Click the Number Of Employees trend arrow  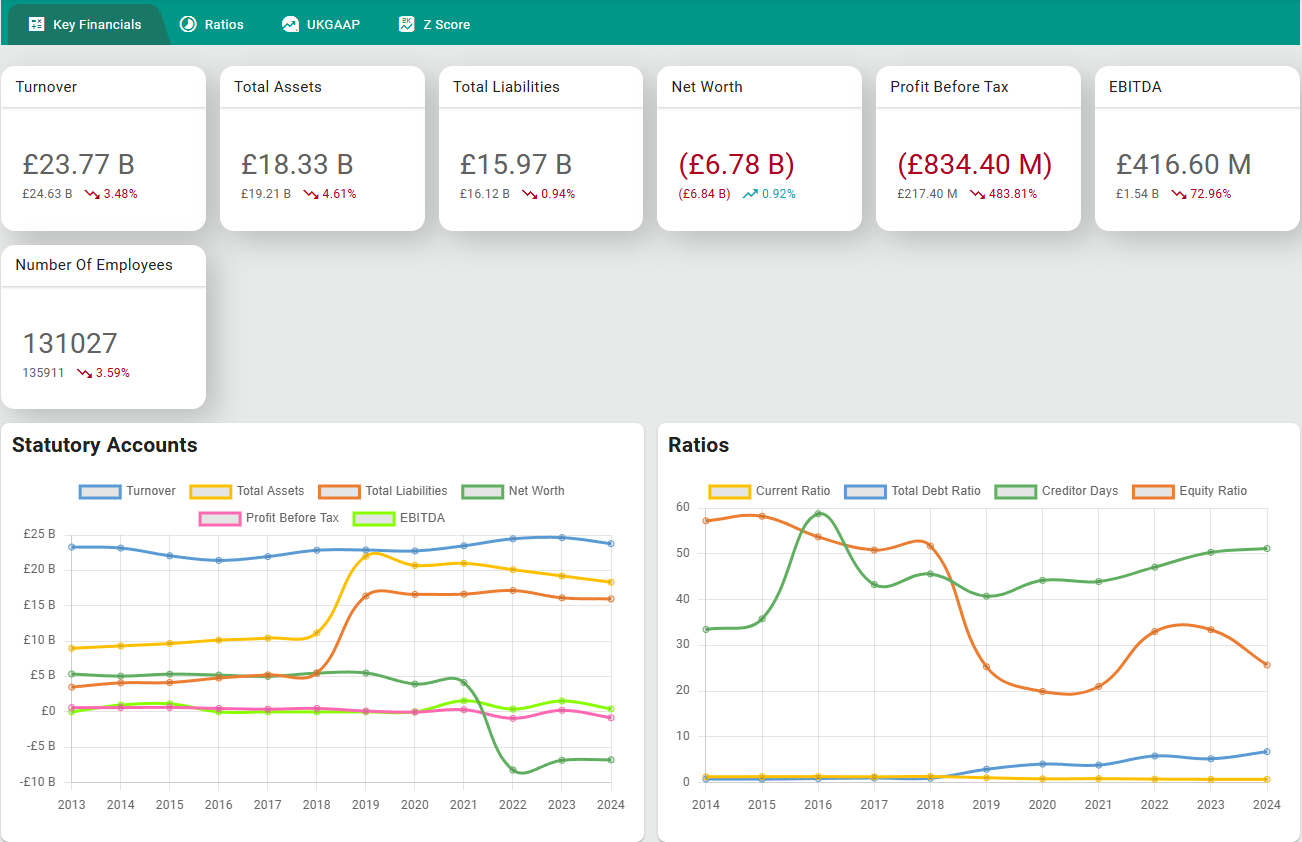pyautogui.click(x=84, y=373)
